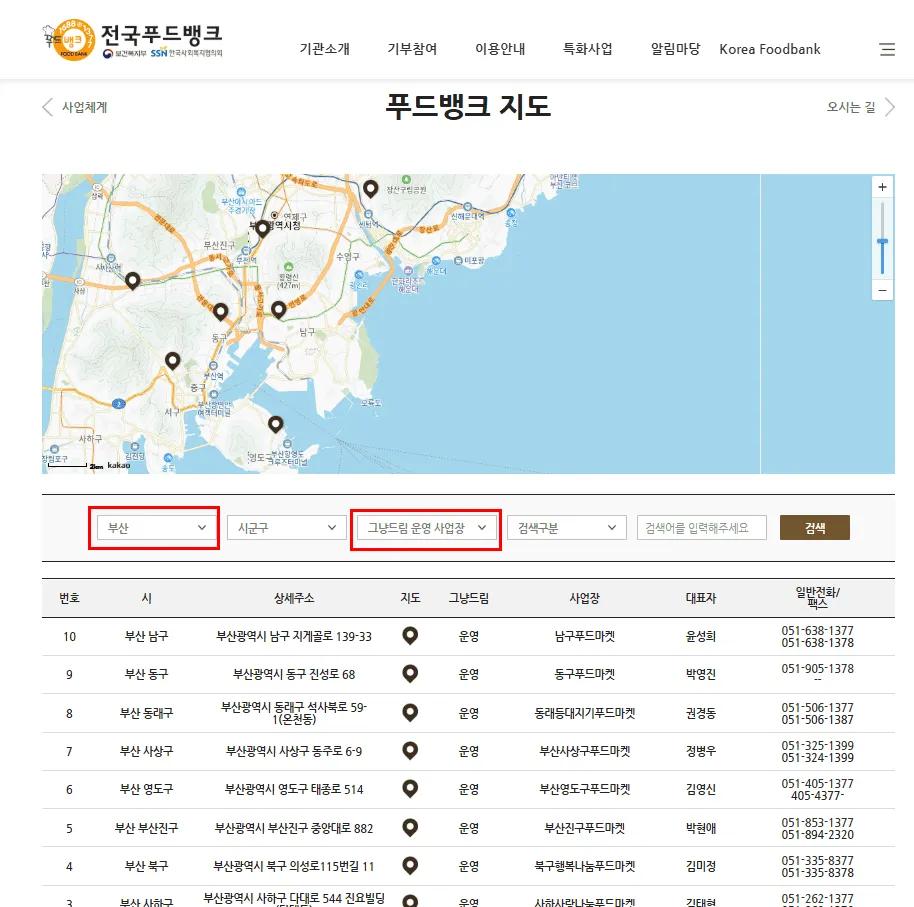The image size is (914, 907).
Task: Click the map pin icon for 북구행복나눔푸드마켓 row
Action: (409, 866)
